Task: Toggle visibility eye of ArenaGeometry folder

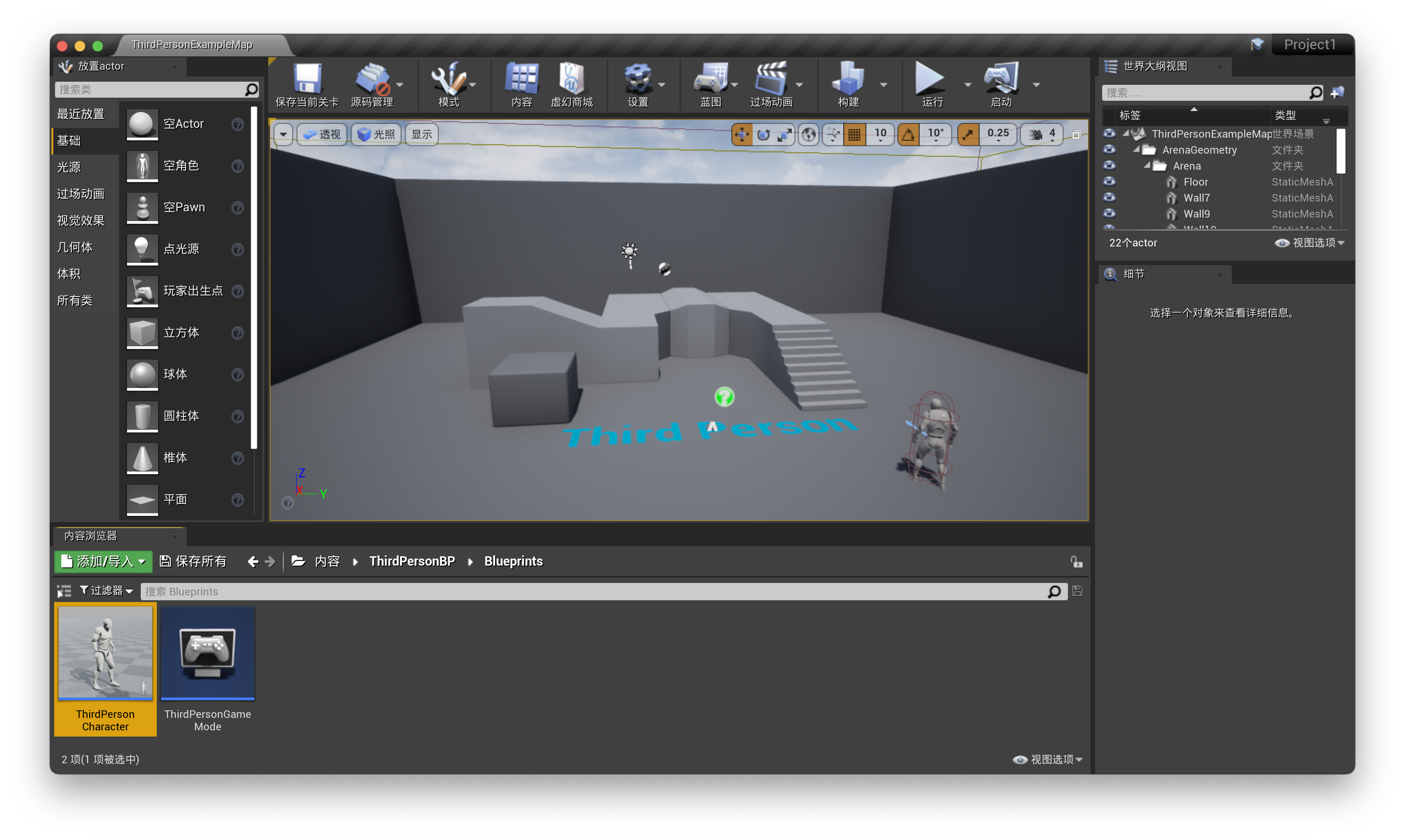Action: pos(1109,150)
